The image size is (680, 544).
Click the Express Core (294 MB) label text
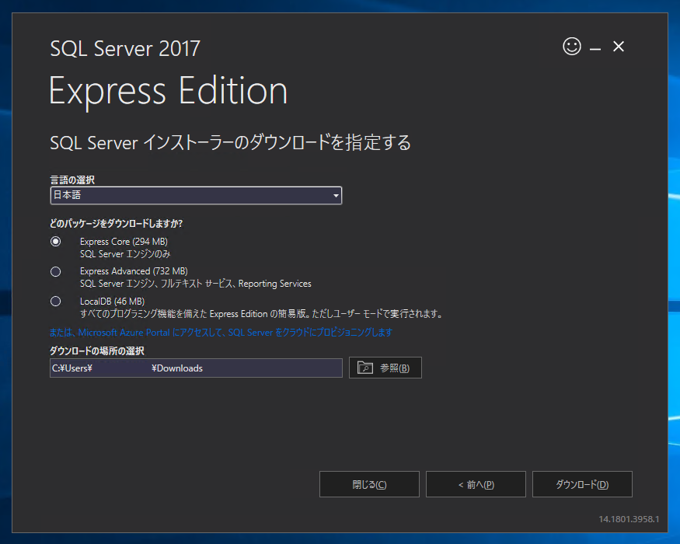[x=124, y=242]
